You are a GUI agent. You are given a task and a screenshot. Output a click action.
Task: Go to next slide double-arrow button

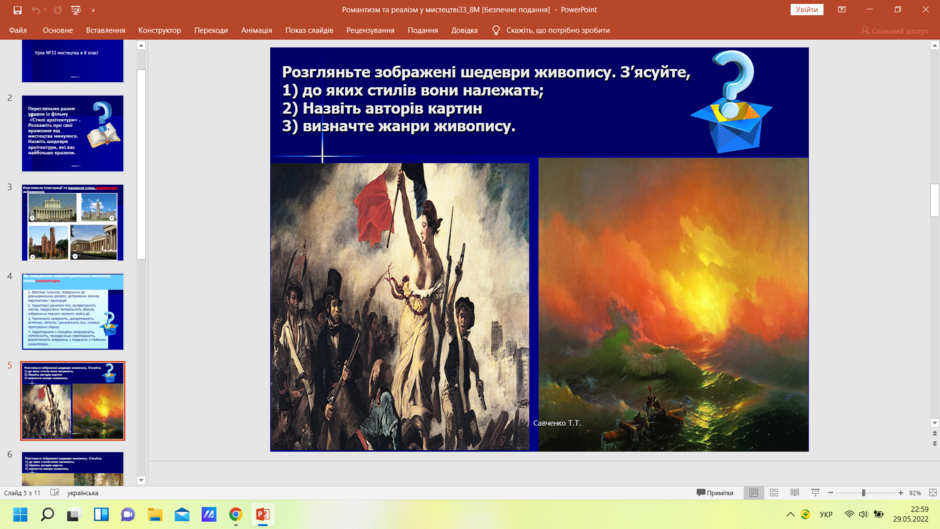pos(934,444)
